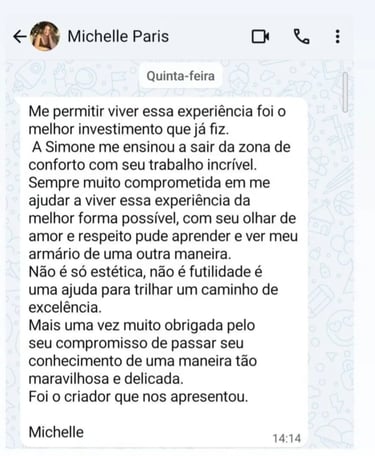Start a voice call via phone icon
This screenshot has width=375, height=456.
tap(302, 37)
